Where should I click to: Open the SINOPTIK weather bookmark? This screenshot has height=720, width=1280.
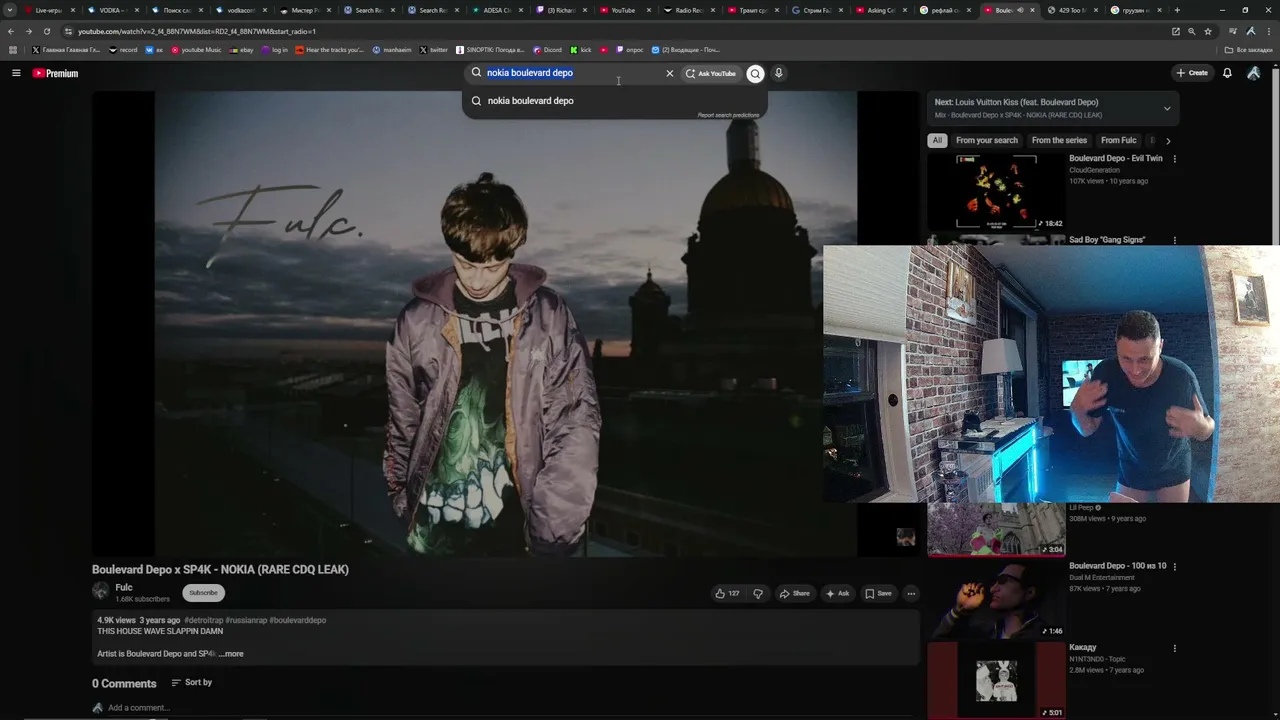click(490, 50)
